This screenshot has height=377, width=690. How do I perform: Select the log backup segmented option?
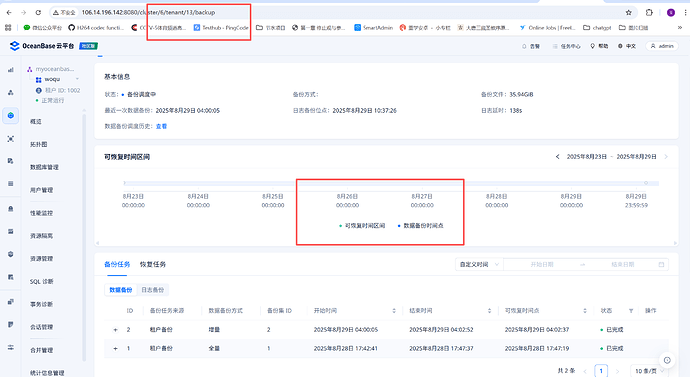152,290
